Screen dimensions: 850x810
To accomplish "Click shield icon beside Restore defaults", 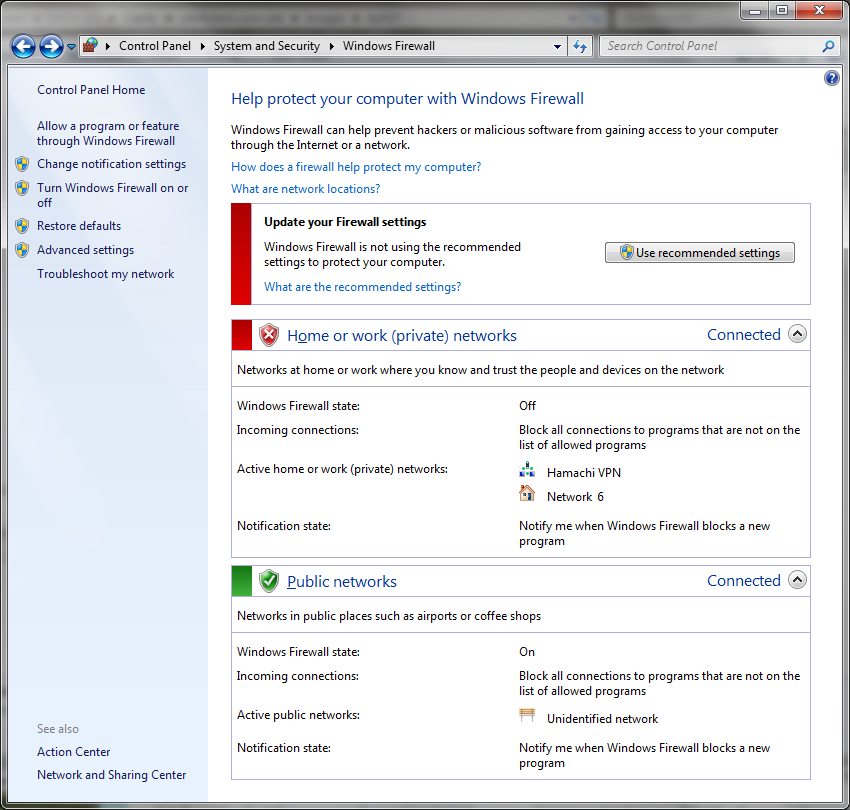I will coord(22,226).
